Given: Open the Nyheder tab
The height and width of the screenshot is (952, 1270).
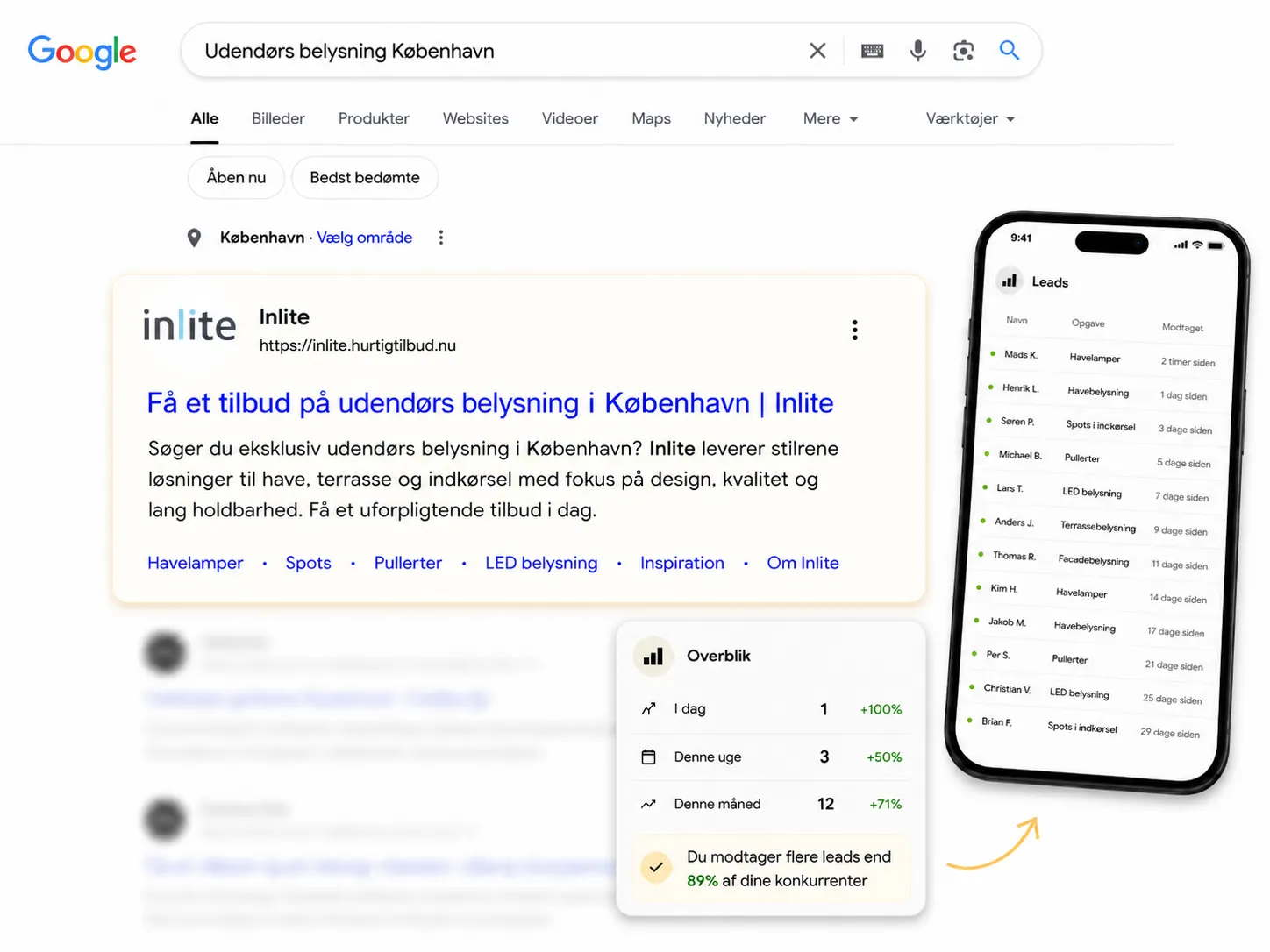Looking at the screenshot, I should click(x=735, y=118).
